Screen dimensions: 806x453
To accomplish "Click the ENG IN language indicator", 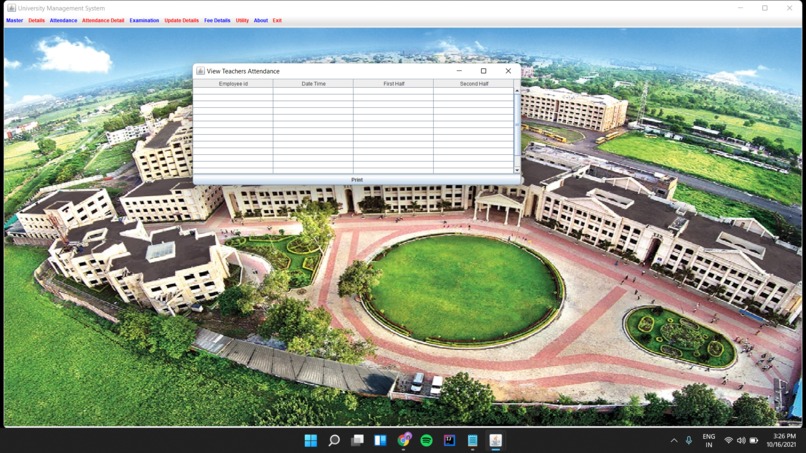I will tap(709, 441).
